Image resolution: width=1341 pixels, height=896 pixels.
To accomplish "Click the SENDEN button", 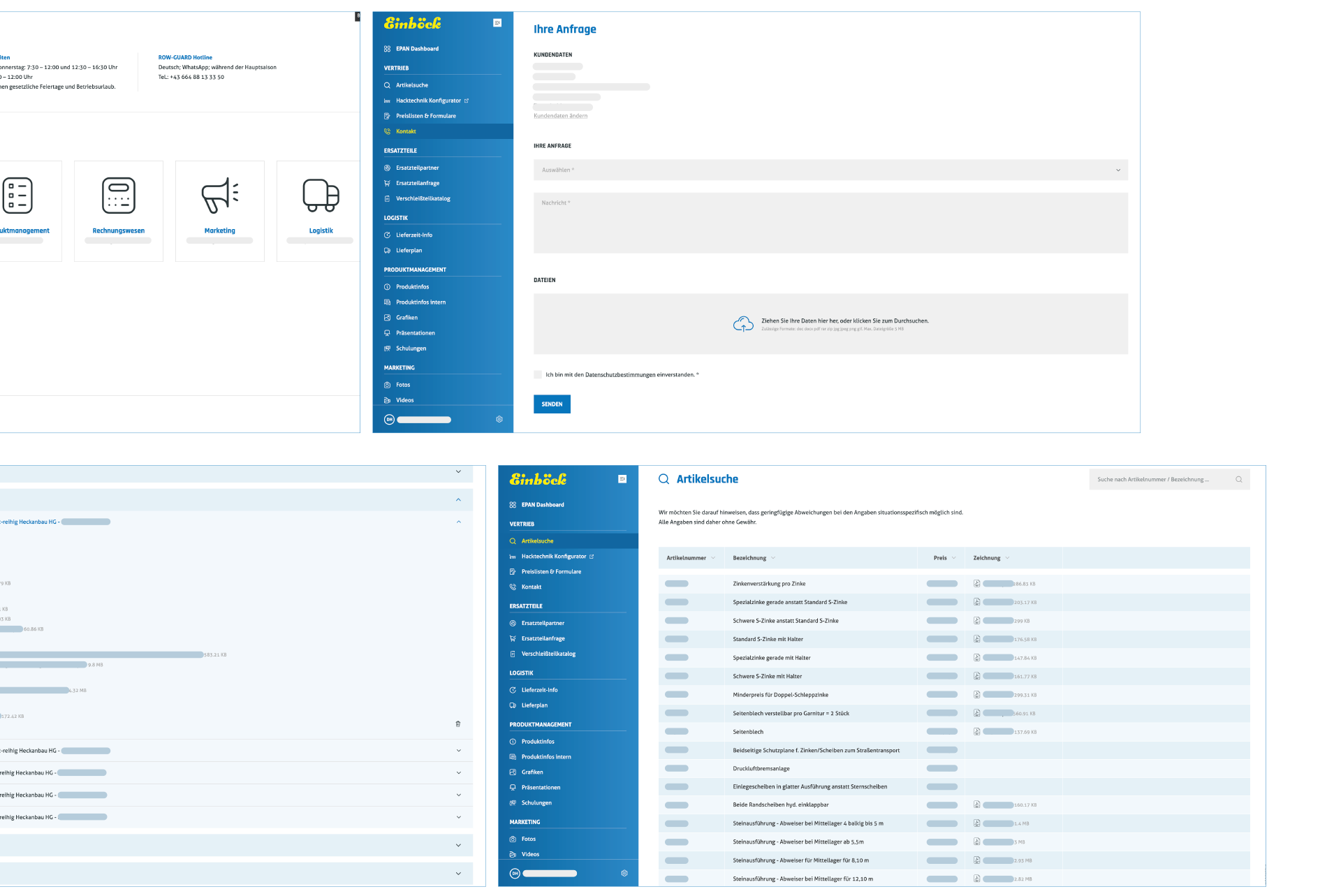I will pos(552,404).
